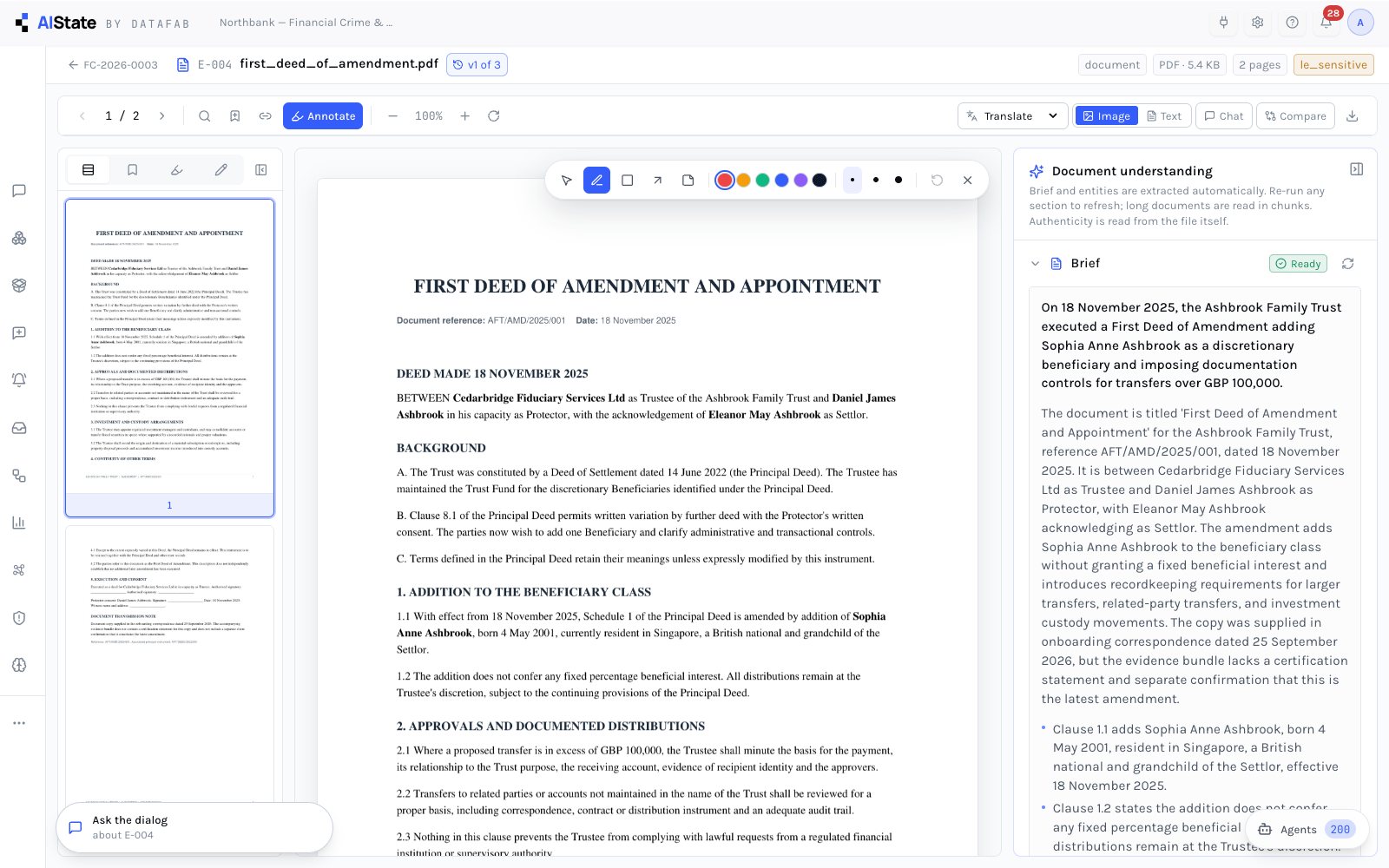Open document search magnifier
The width and height of the screenshot is (1389, 868).
point(204,115)
